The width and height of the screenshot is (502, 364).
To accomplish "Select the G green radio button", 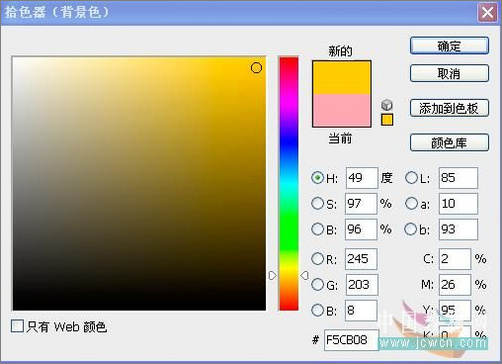I will point(317,284).
